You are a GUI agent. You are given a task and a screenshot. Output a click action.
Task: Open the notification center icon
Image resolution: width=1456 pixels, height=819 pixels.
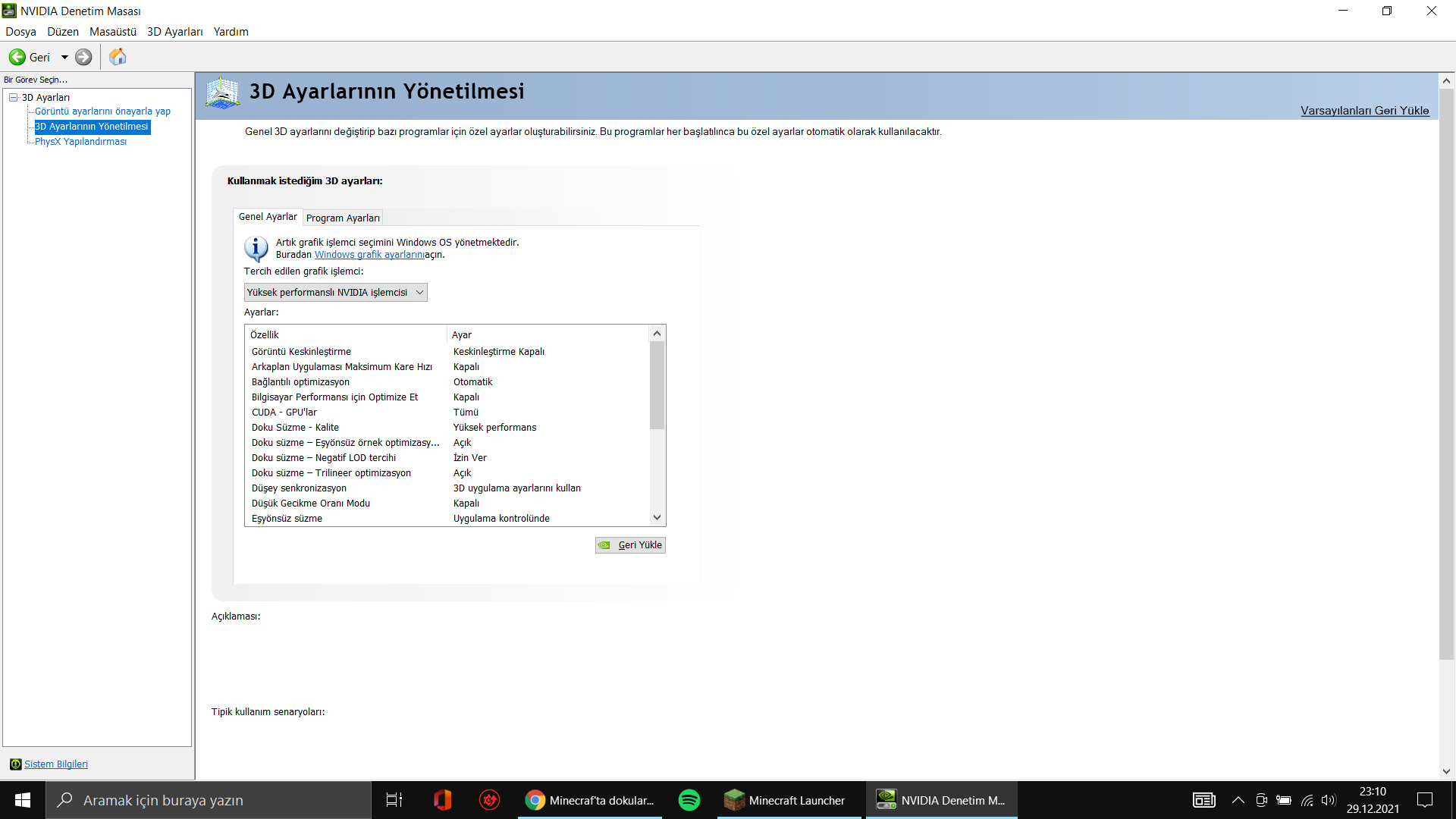coord(1424,800)
